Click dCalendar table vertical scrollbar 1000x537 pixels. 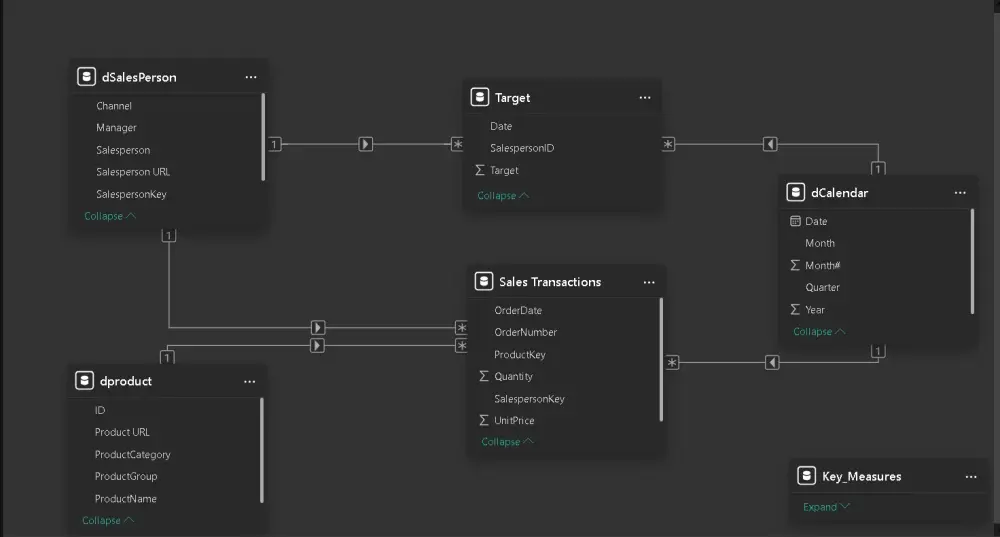tap(972, 261)
